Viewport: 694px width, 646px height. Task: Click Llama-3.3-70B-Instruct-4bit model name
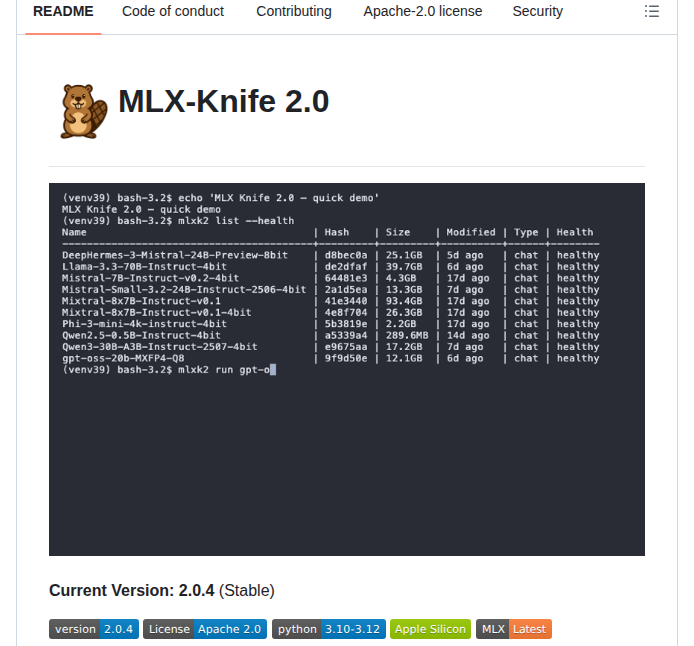pos(144,267)
